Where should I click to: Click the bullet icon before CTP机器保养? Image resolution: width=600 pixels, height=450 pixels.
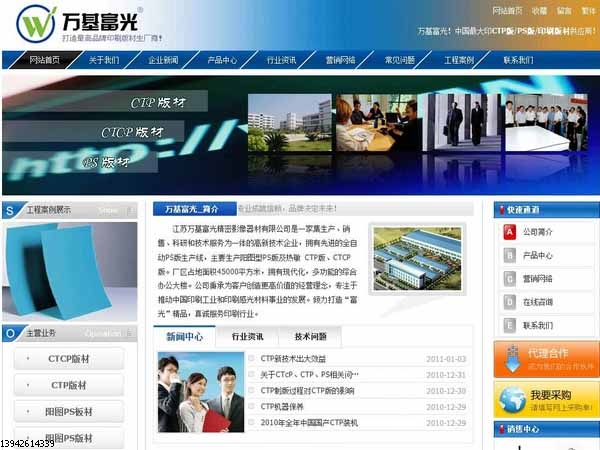tap(251, 406)
